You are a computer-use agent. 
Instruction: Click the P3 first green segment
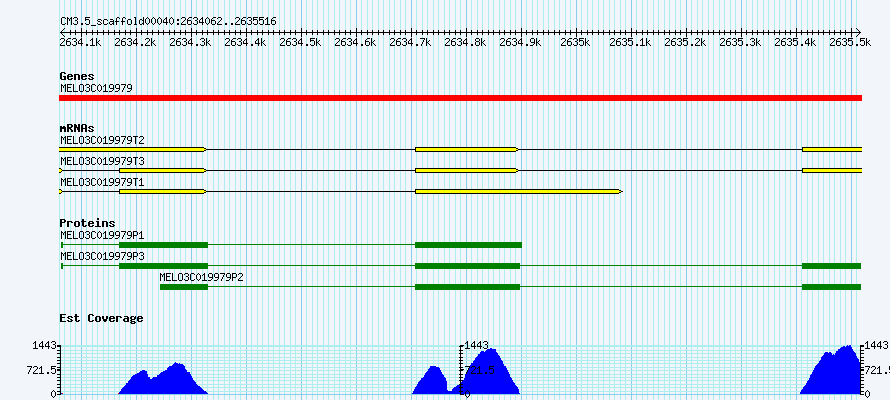(163, 266)
